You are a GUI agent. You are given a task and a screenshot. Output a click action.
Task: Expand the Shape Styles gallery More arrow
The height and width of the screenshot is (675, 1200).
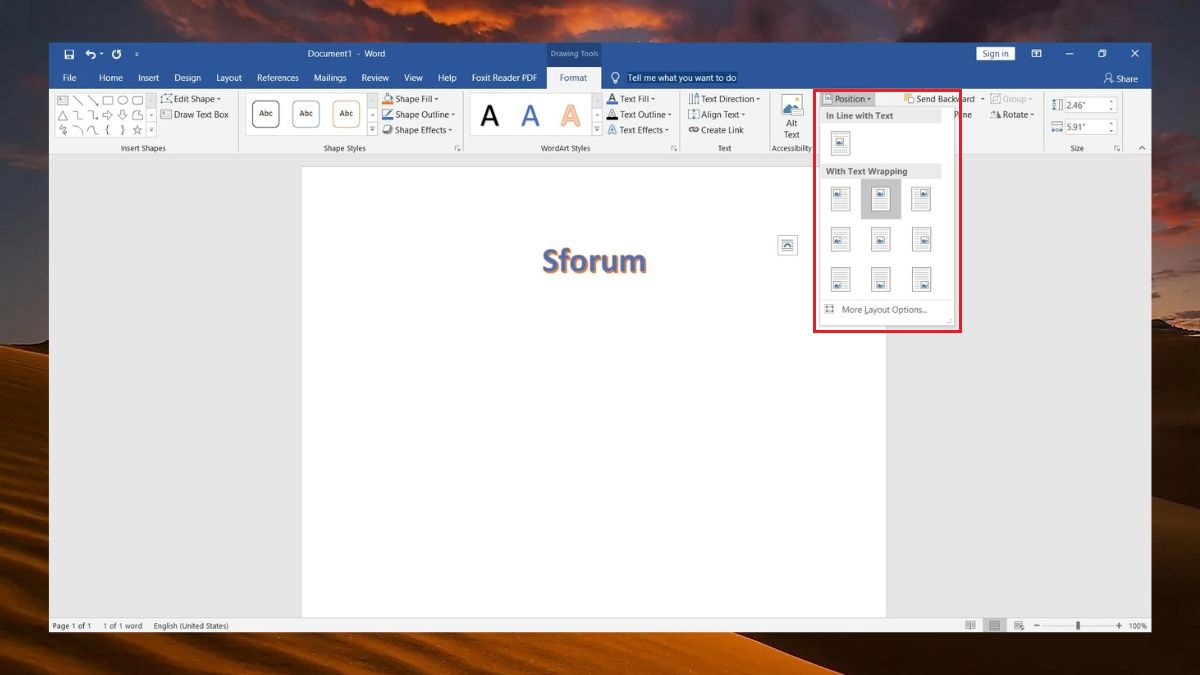[x=372, y=130]
